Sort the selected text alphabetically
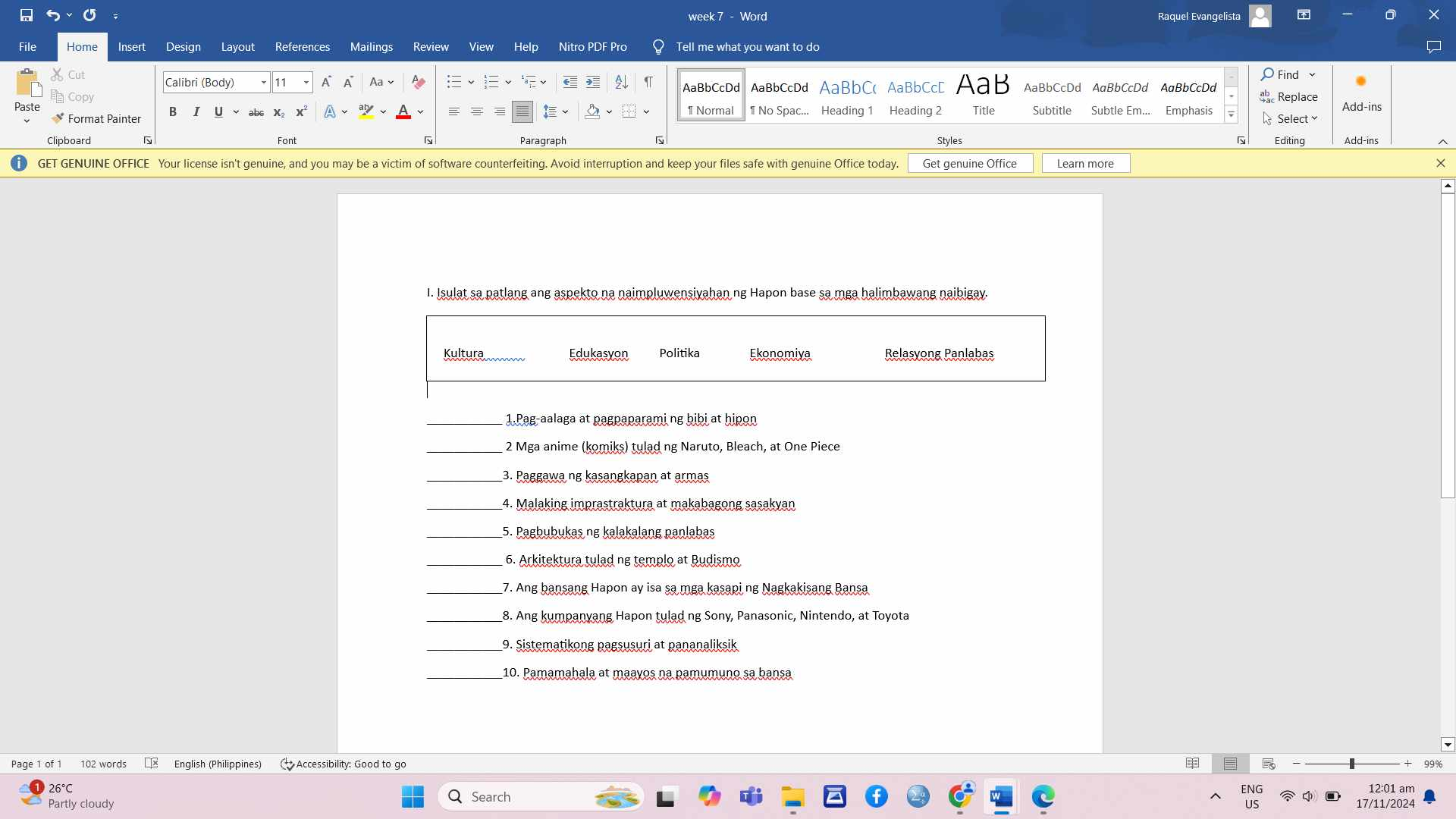 point(621,82)
